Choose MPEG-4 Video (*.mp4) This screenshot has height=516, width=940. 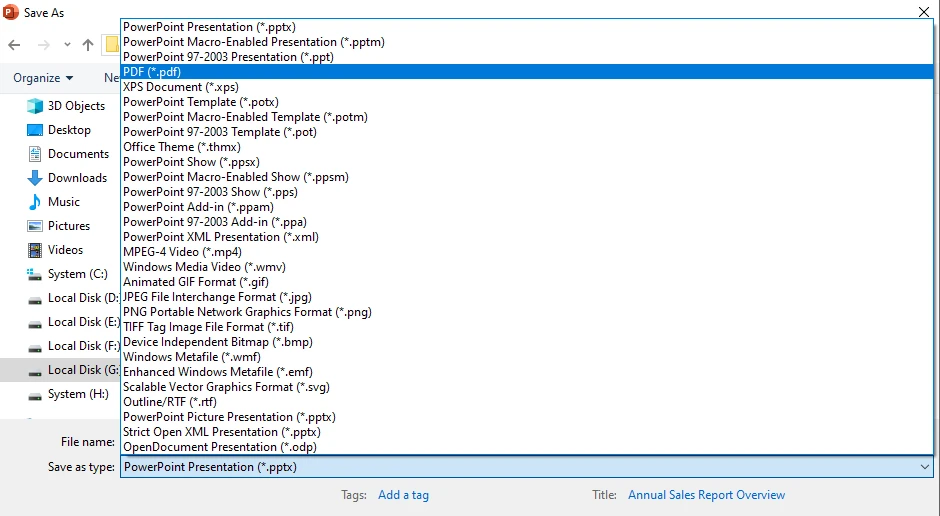click(527, 252)
